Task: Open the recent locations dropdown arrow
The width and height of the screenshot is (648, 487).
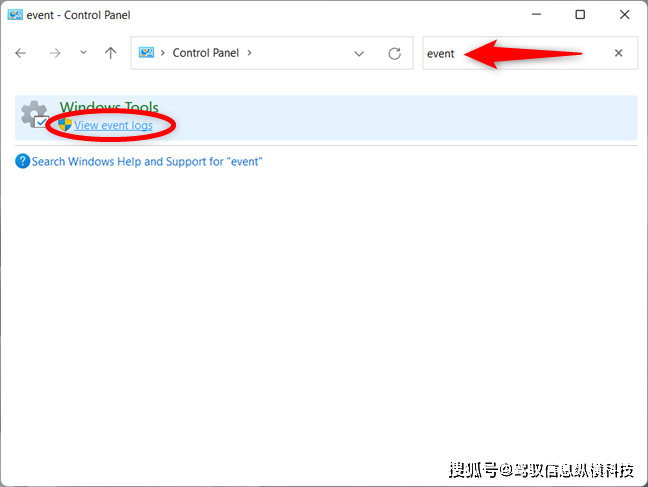Action: coord(83,53)
